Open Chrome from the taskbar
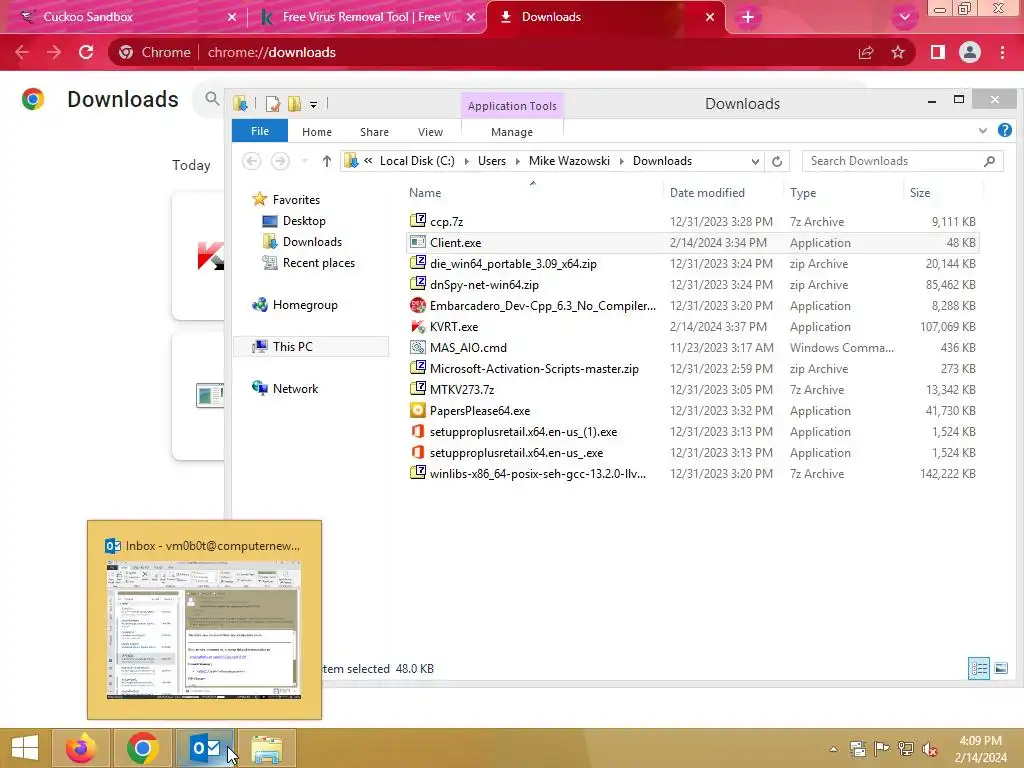Viewport: 1024px width, 768px height. 142,748
